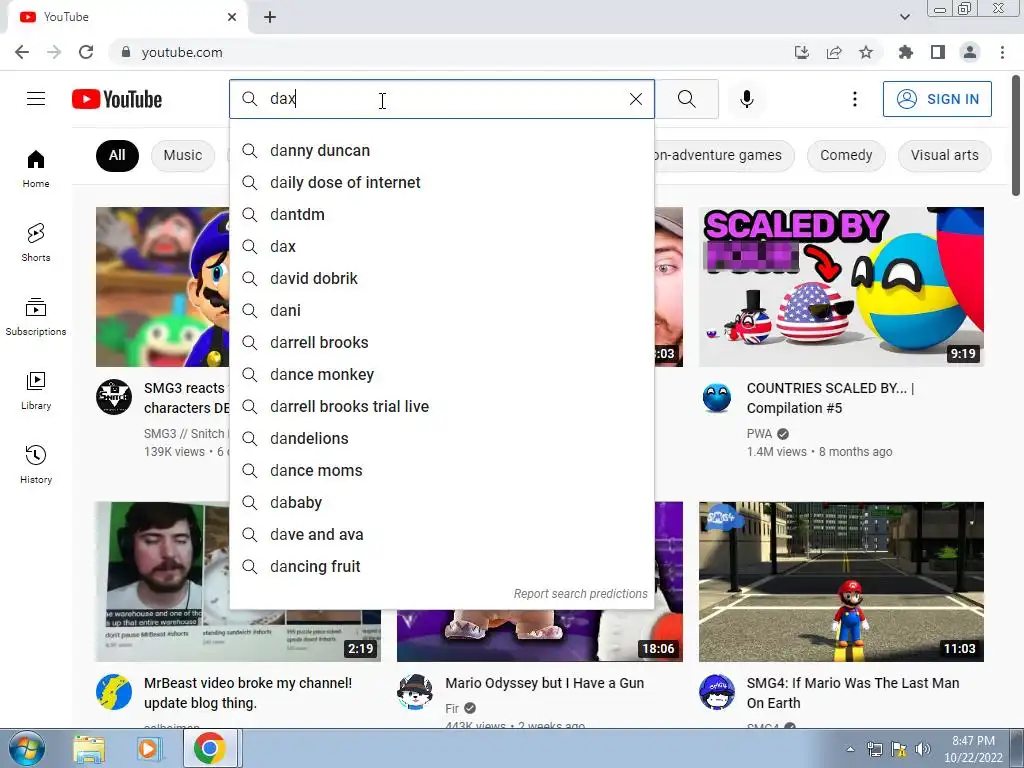Bookmark this page with the star
The height and width of the screenshot is (768, 1024).
[x=866, y=52]
